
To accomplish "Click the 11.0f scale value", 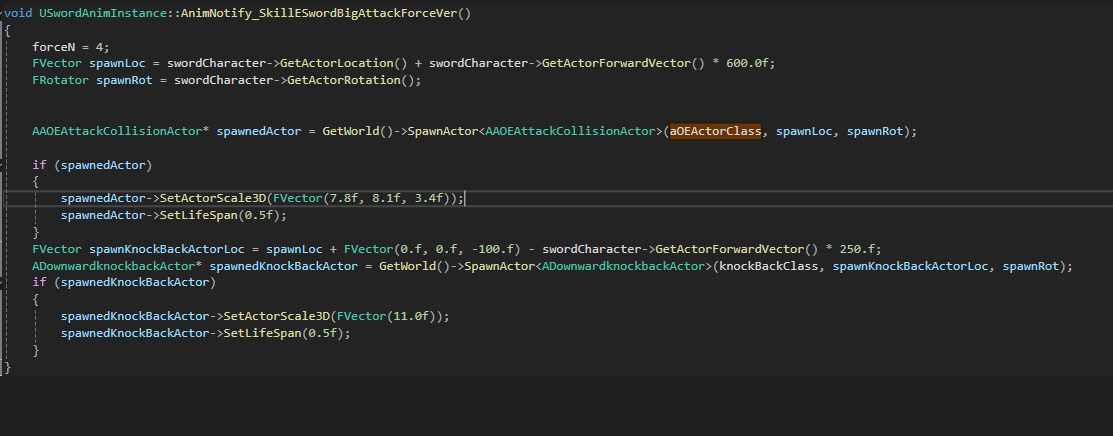I will (x=411, y=316).
